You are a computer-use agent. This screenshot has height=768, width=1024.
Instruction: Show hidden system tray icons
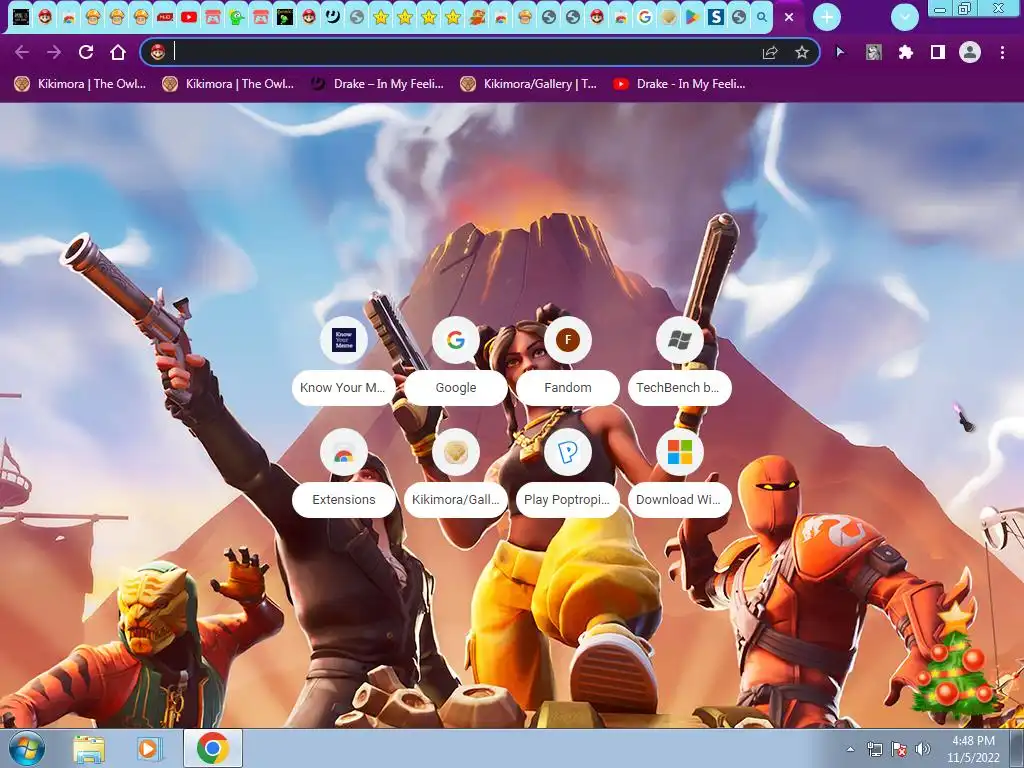(850, 749)
